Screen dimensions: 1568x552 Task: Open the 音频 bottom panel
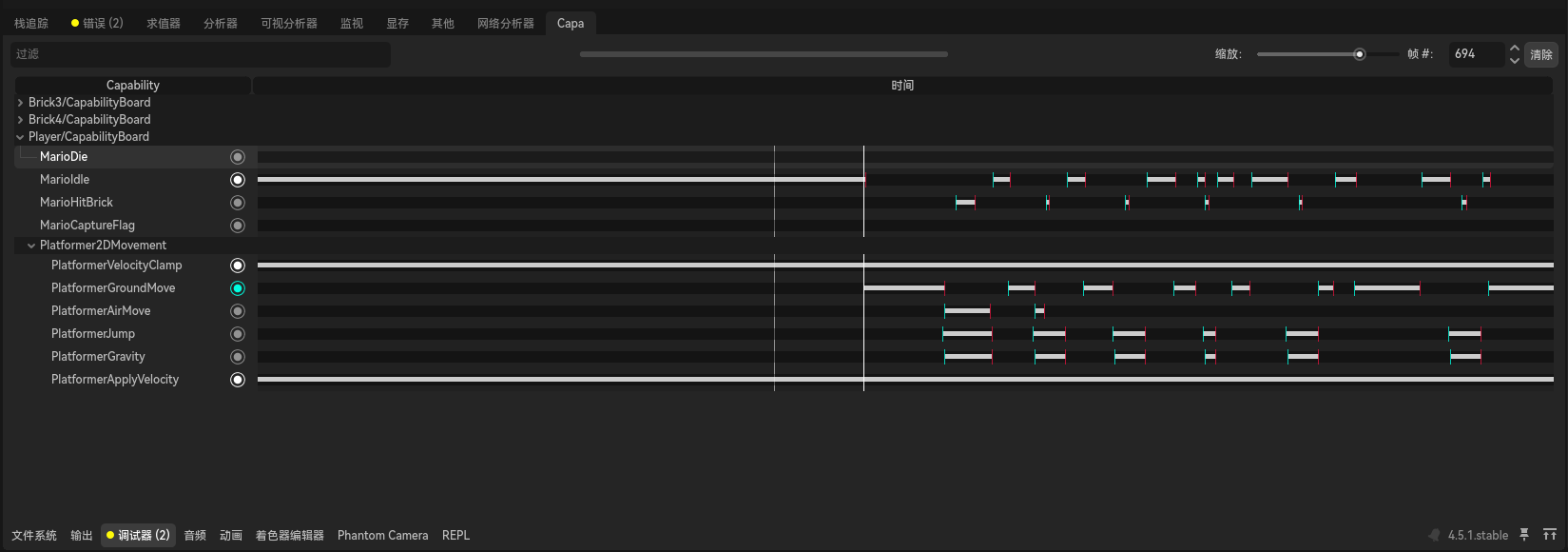pyautogui.click(x=195, y=536)
